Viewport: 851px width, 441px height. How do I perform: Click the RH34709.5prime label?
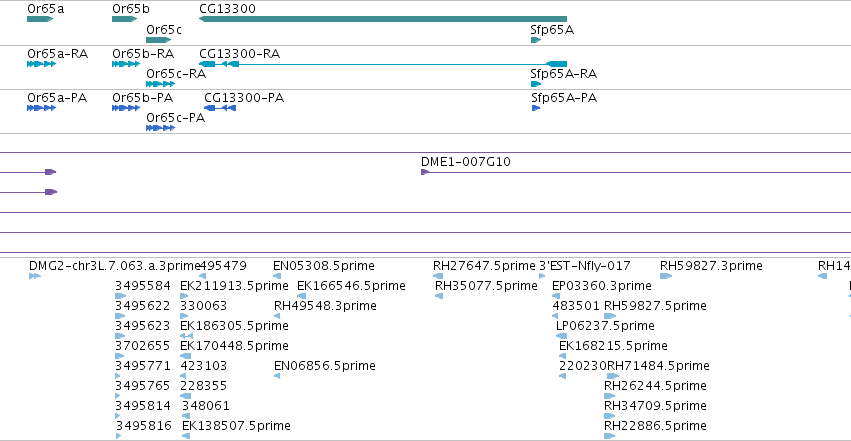click(655, 406)
